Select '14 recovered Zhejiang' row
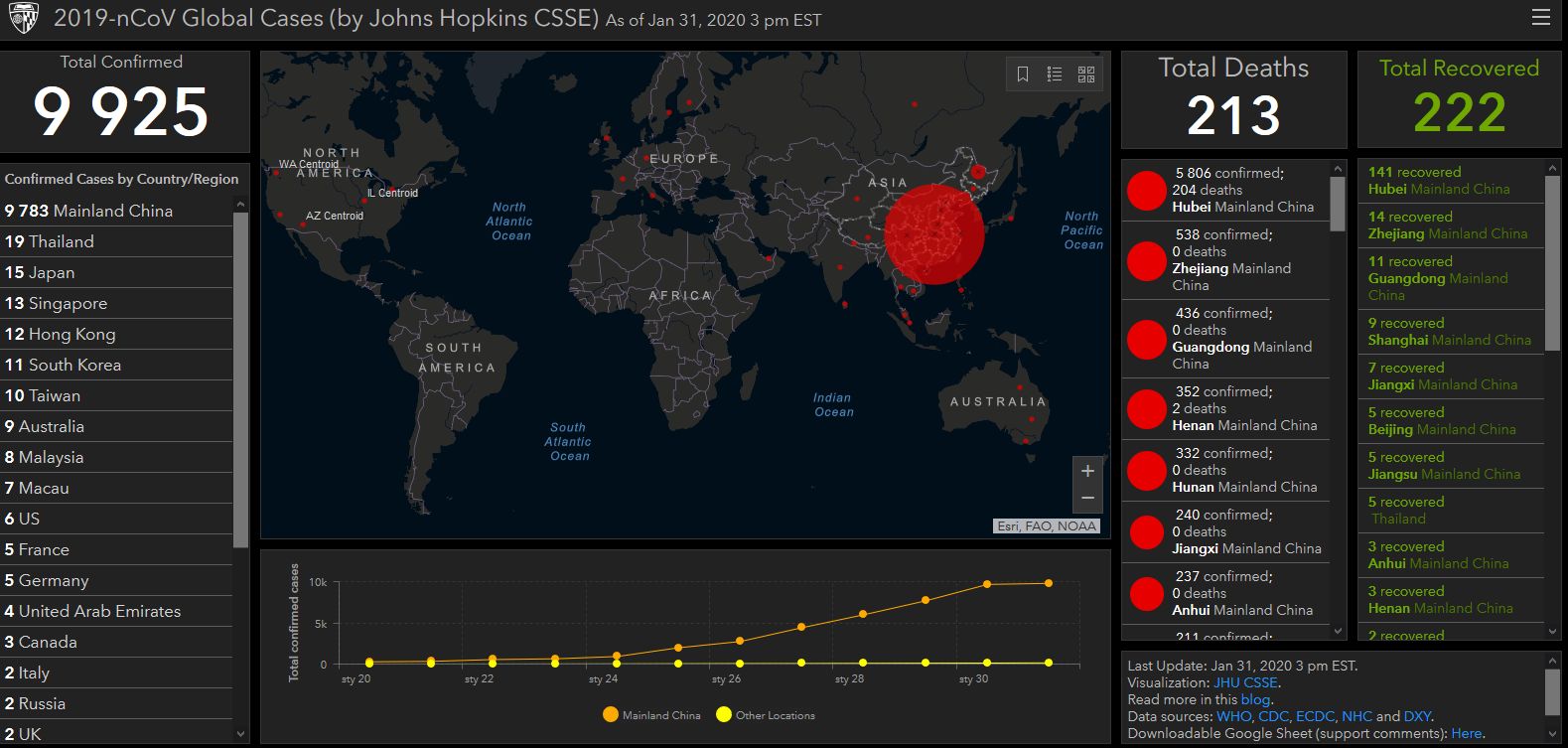The width and height of the screenshot is (1568, 748). [1451, 225]
